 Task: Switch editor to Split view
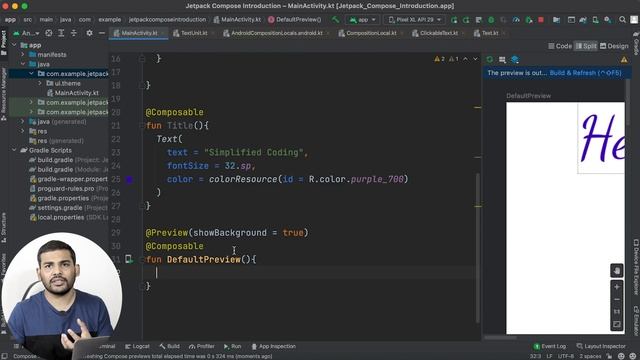tap(586, 46)
